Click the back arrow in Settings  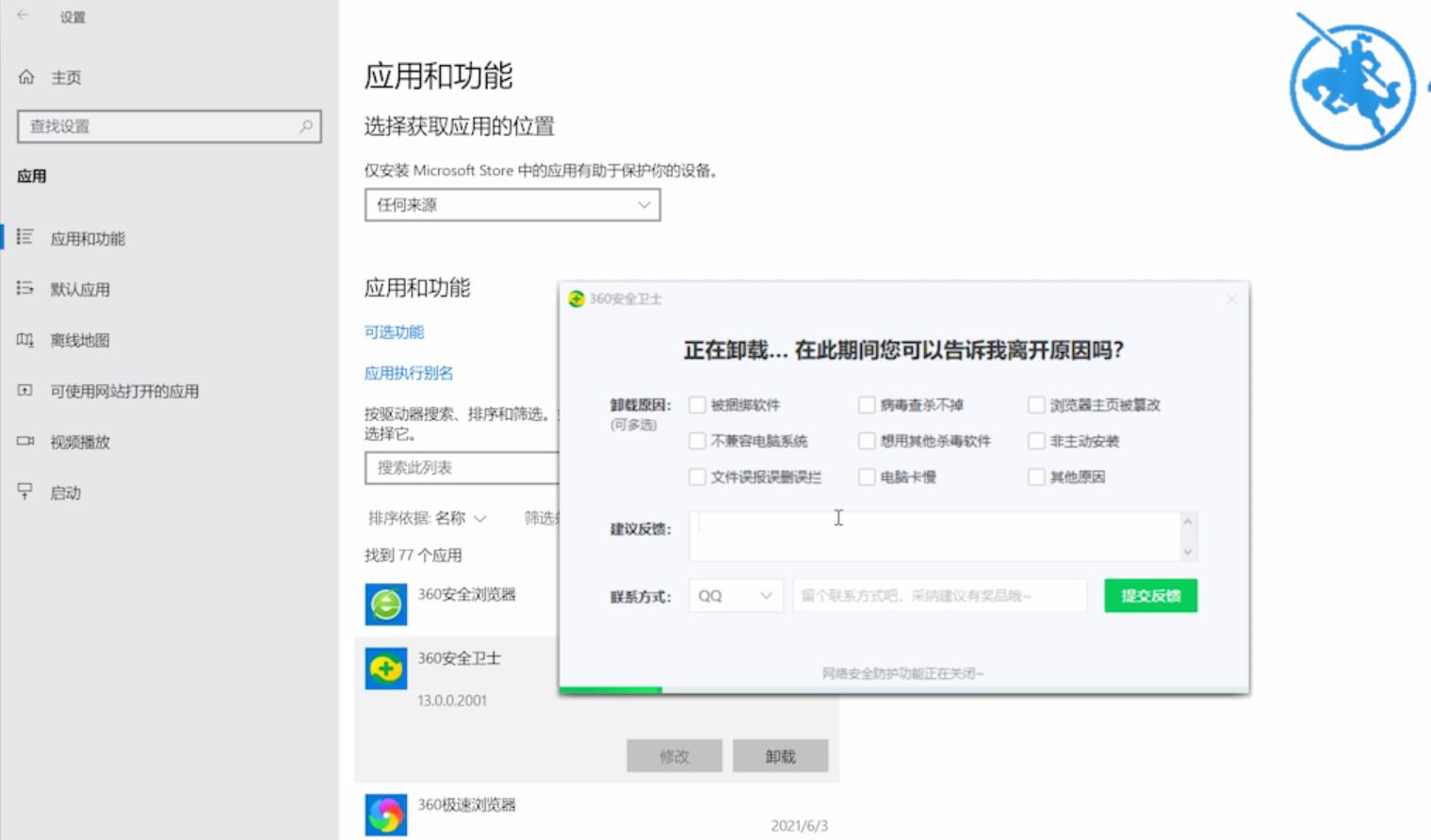tap(23, 16)
